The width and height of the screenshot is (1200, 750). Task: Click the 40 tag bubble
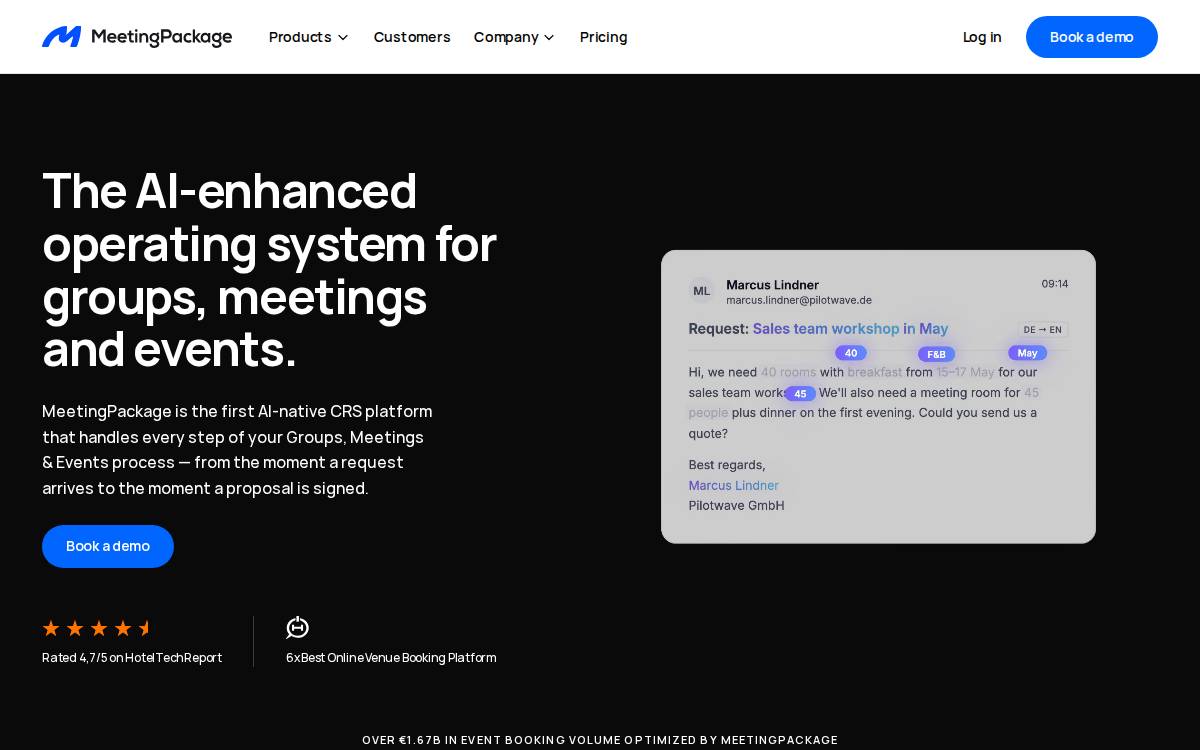click(x=851, y=353)
